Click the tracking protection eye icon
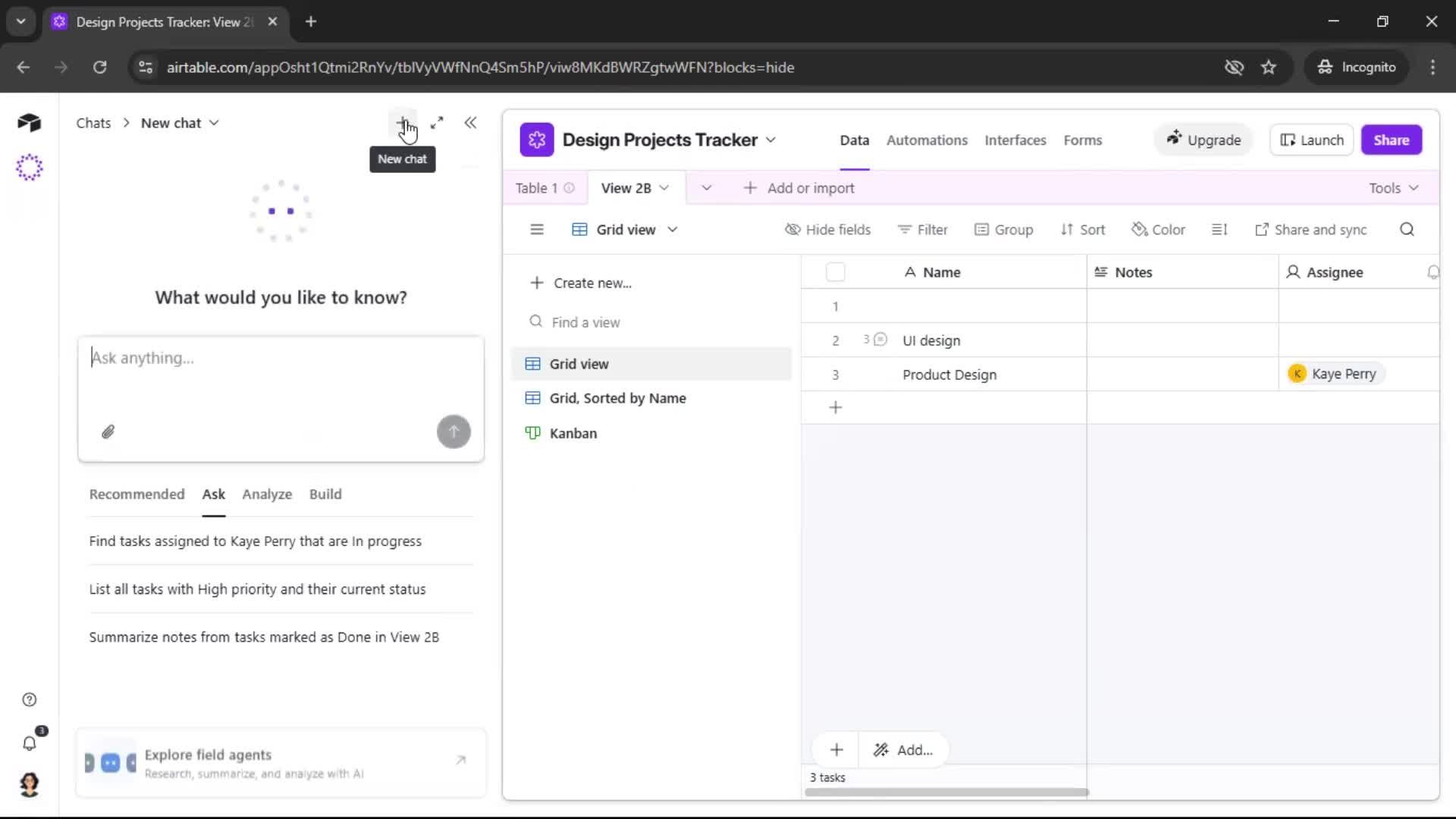1456x819 pixels. pos(1234,67)
